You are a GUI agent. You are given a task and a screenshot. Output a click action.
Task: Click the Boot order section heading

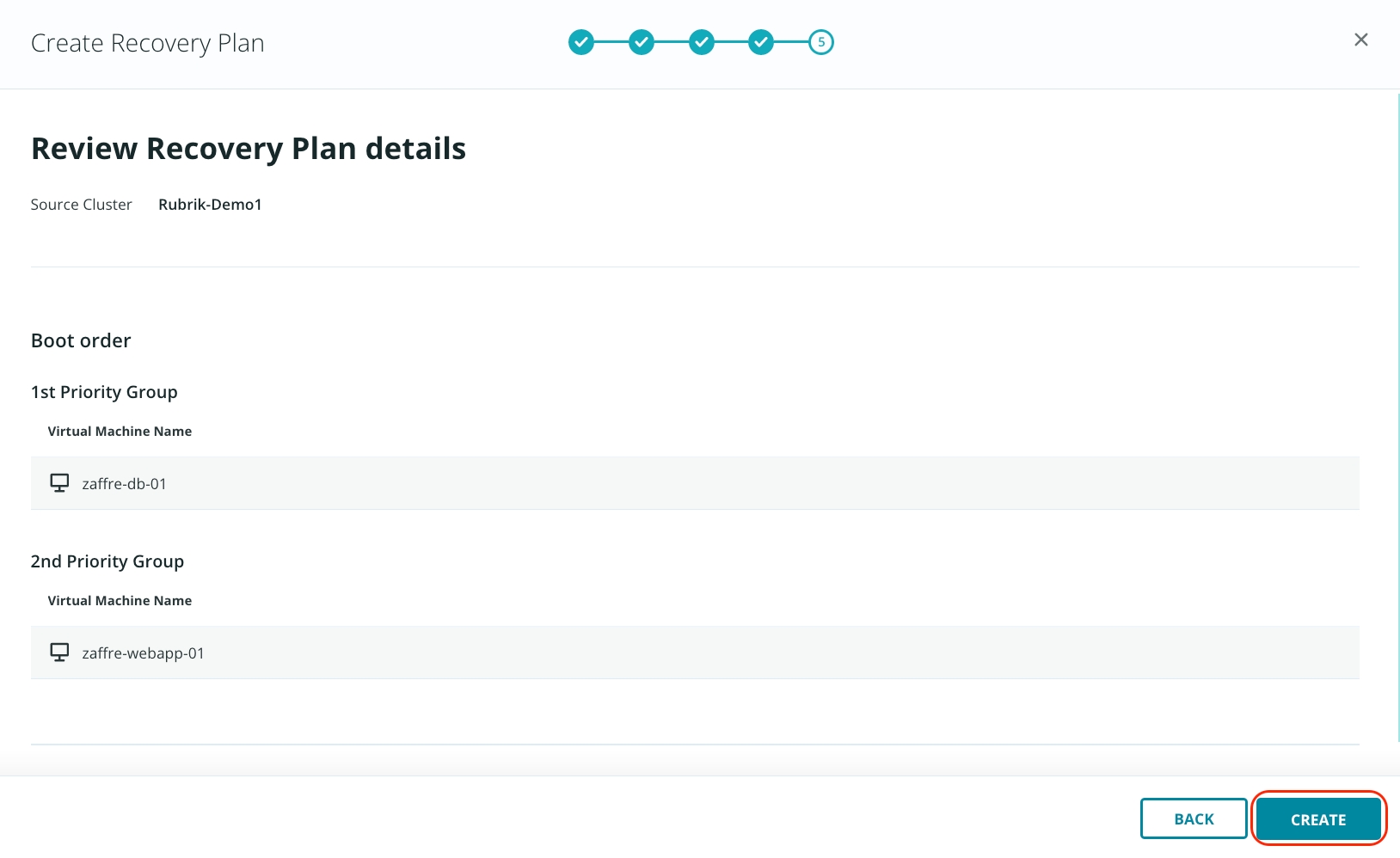(x=81, y=340)
